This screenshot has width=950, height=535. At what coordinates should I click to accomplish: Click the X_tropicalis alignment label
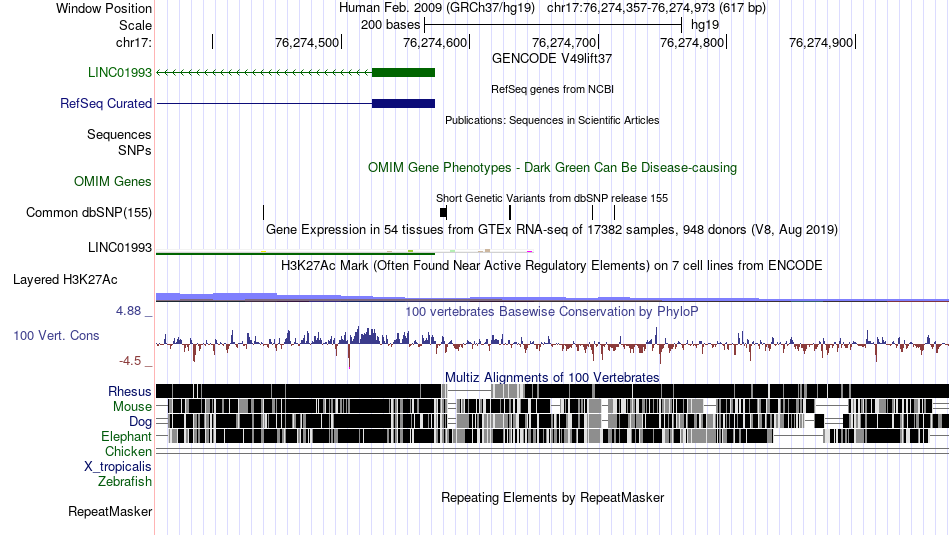pos(118,467)
